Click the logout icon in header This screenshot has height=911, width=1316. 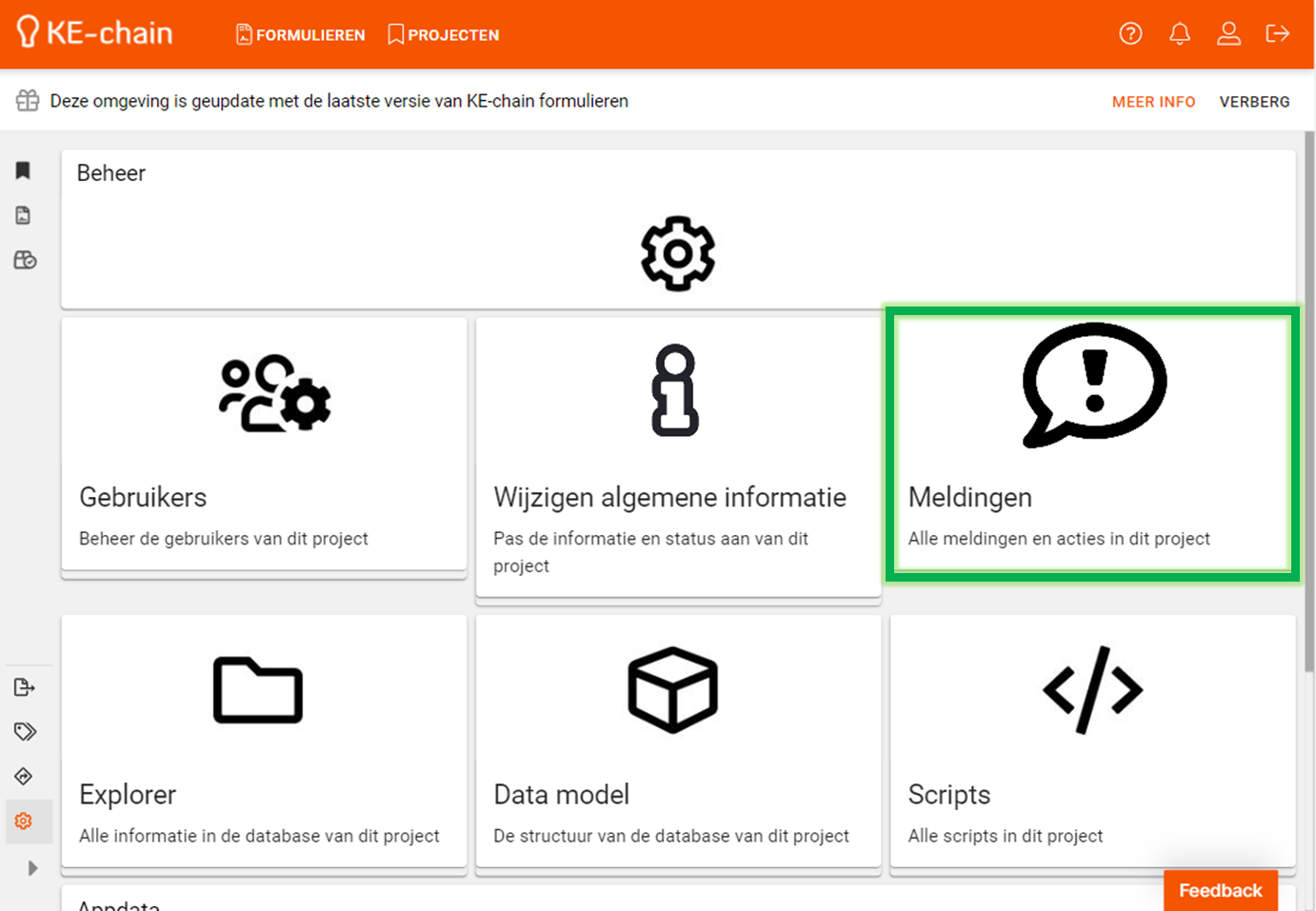coord(1277,34)
